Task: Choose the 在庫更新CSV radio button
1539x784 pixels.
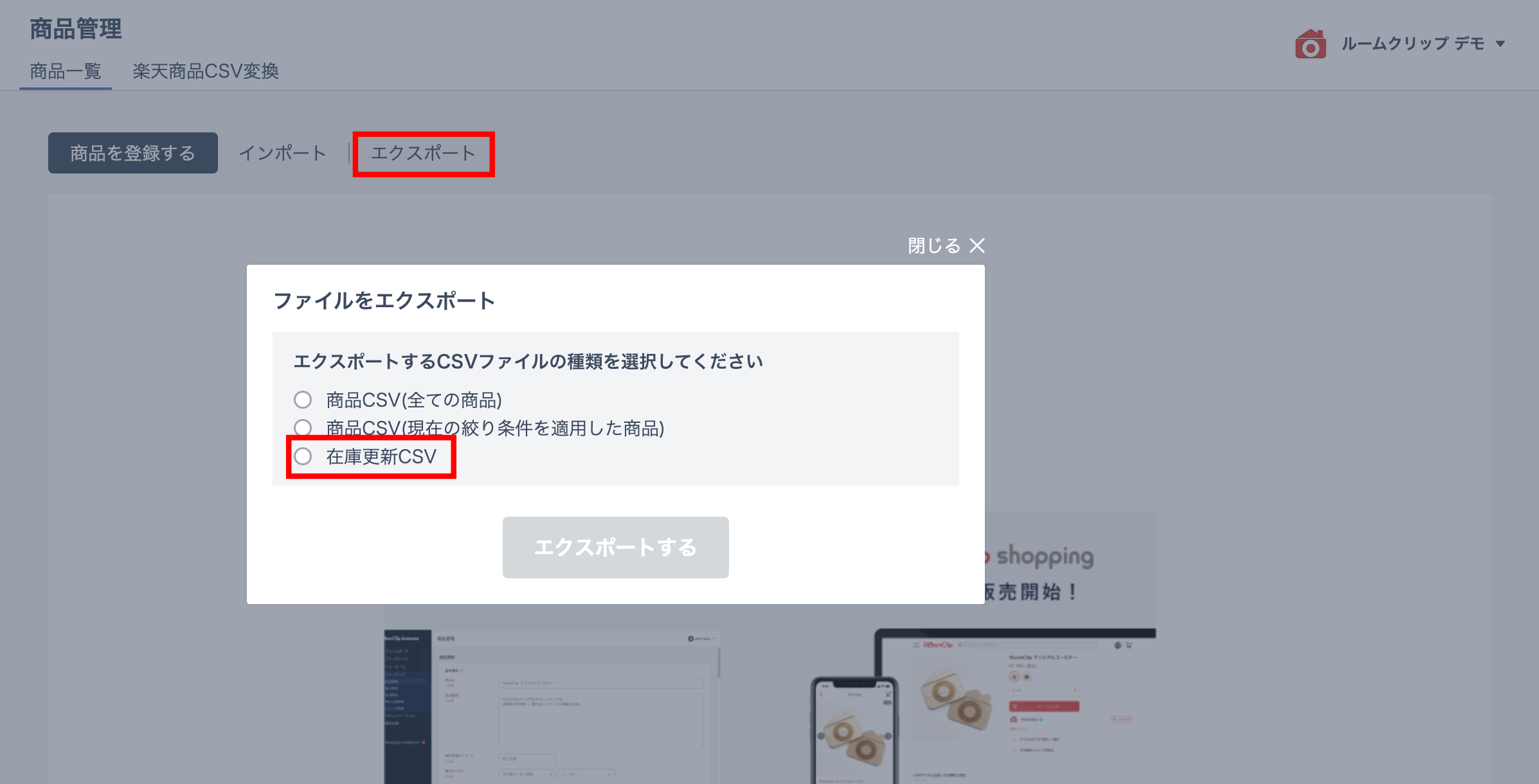Action: 303,456
